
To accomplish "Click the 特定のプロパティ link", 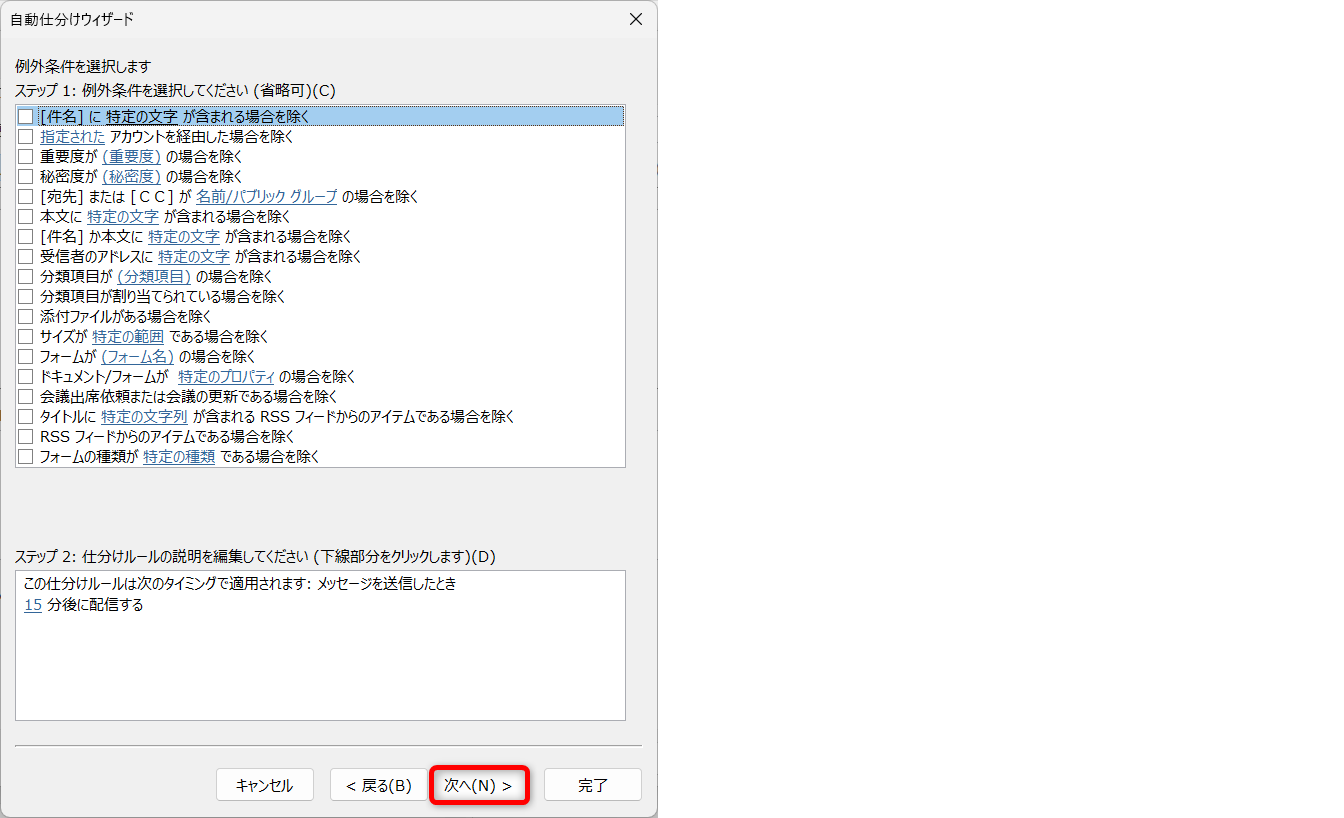I will [226, 376].
